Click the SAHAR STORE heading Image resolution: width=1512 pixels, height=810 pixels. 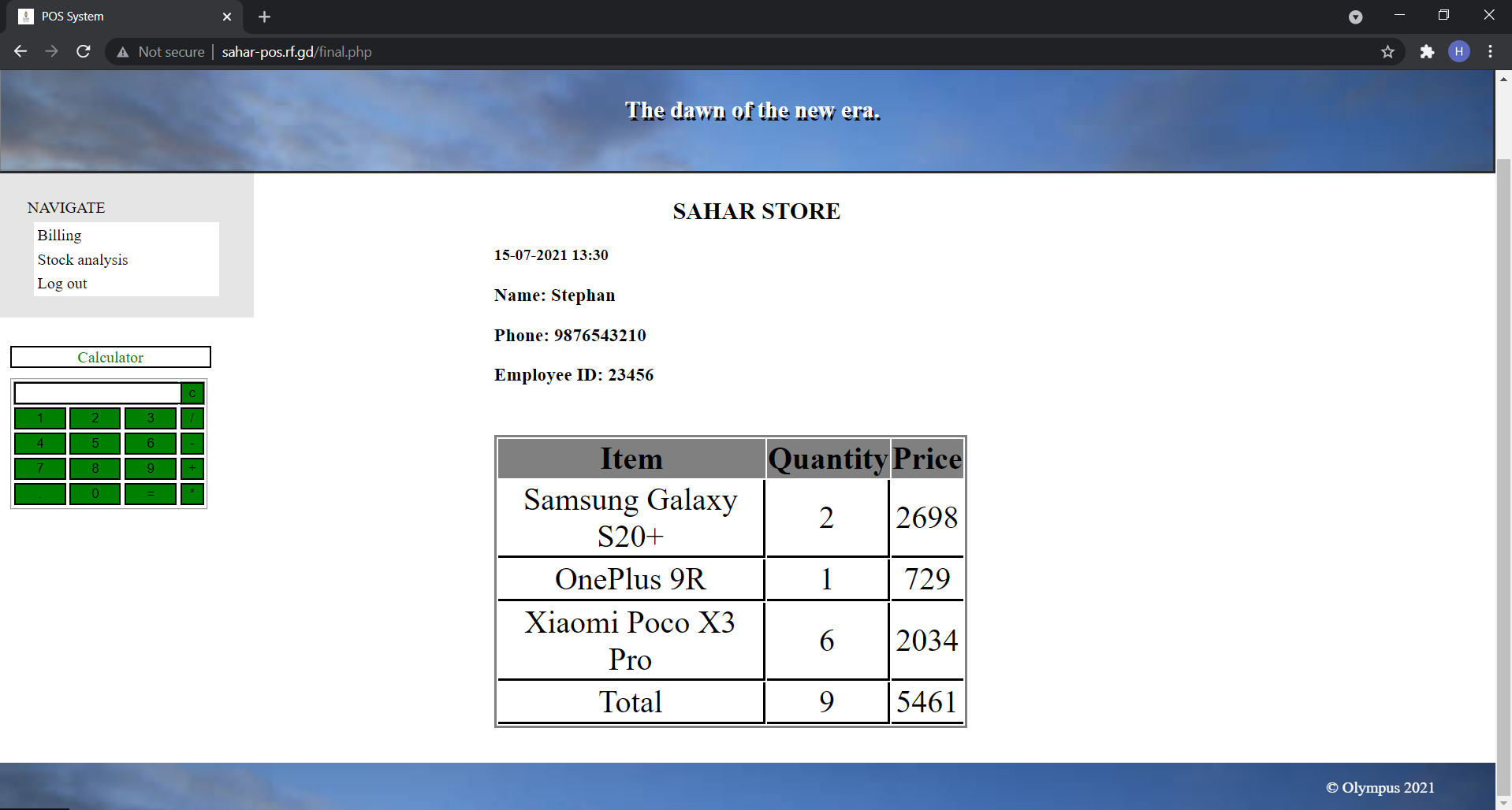[757, 211]
